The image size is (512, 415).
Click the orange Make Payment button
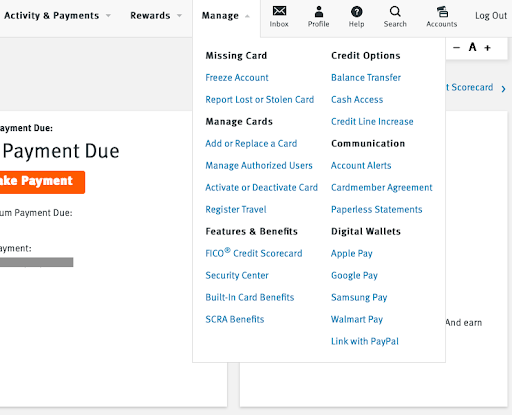pyautogui.click(x=42, y=182)
